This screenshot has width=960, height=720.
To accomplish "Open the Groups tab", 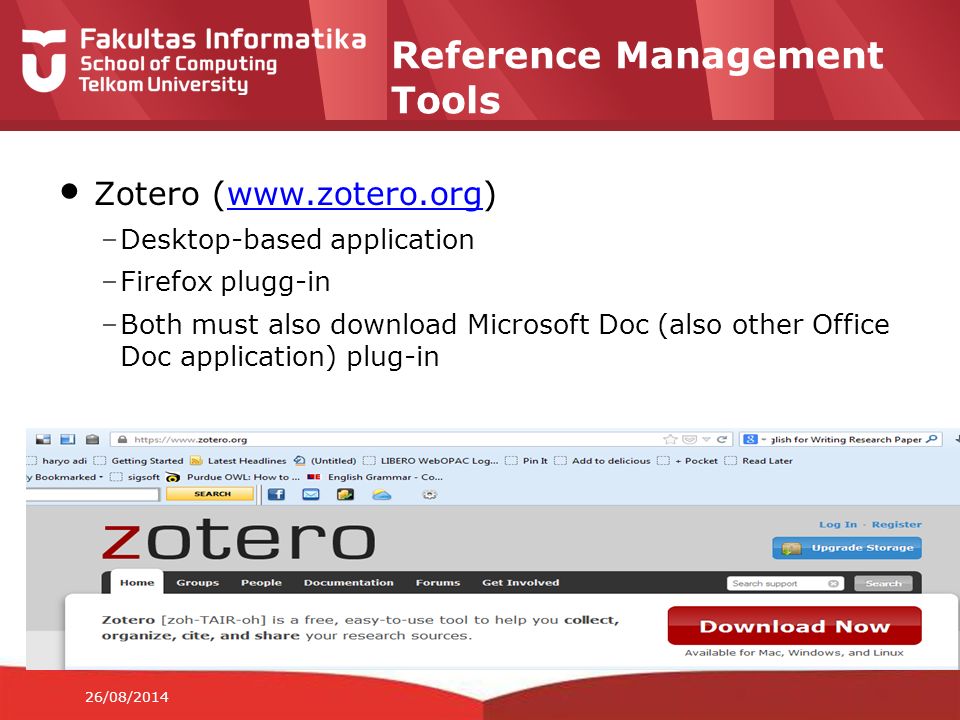I will (197, 582).
